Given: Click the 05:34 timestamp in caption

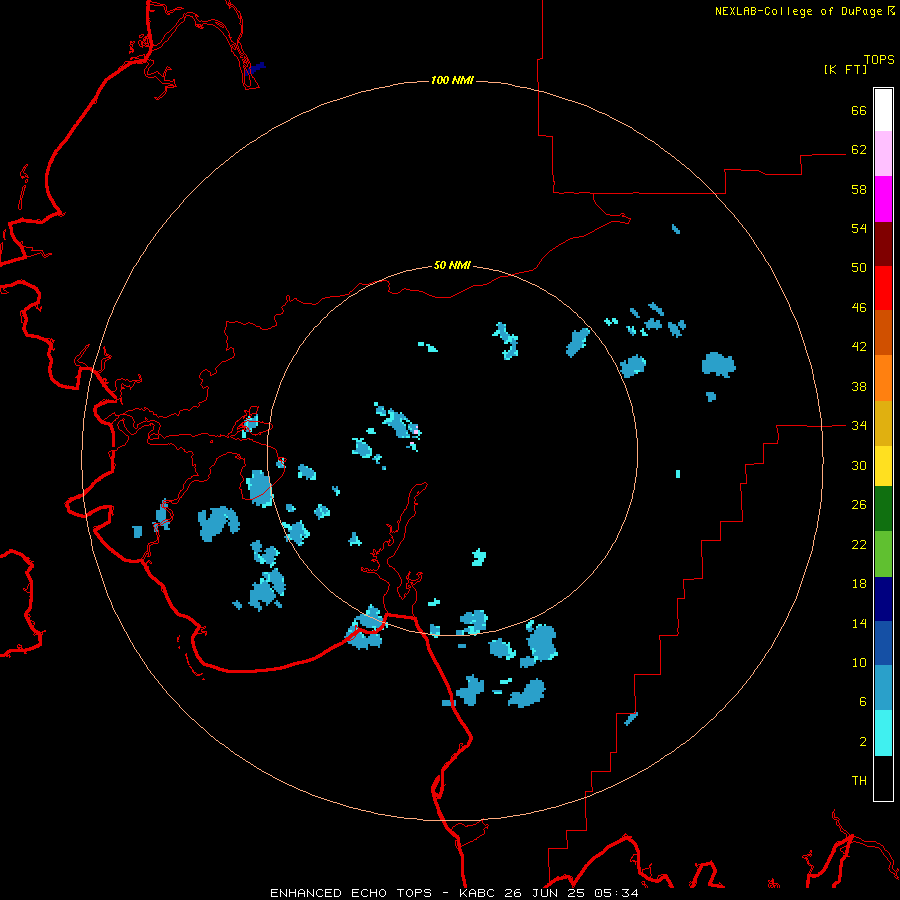Looking at the screenshot, I should click(616, 893).
